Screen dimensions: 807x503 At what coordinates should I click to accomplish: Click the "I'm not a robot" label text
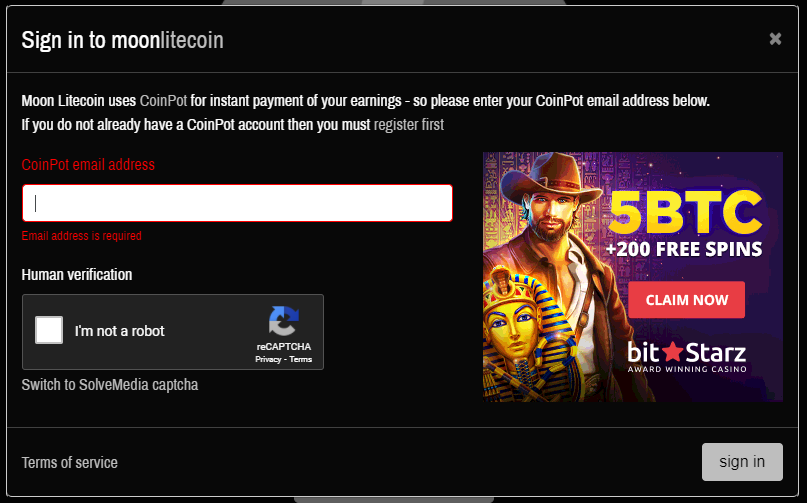click(119, 331)
